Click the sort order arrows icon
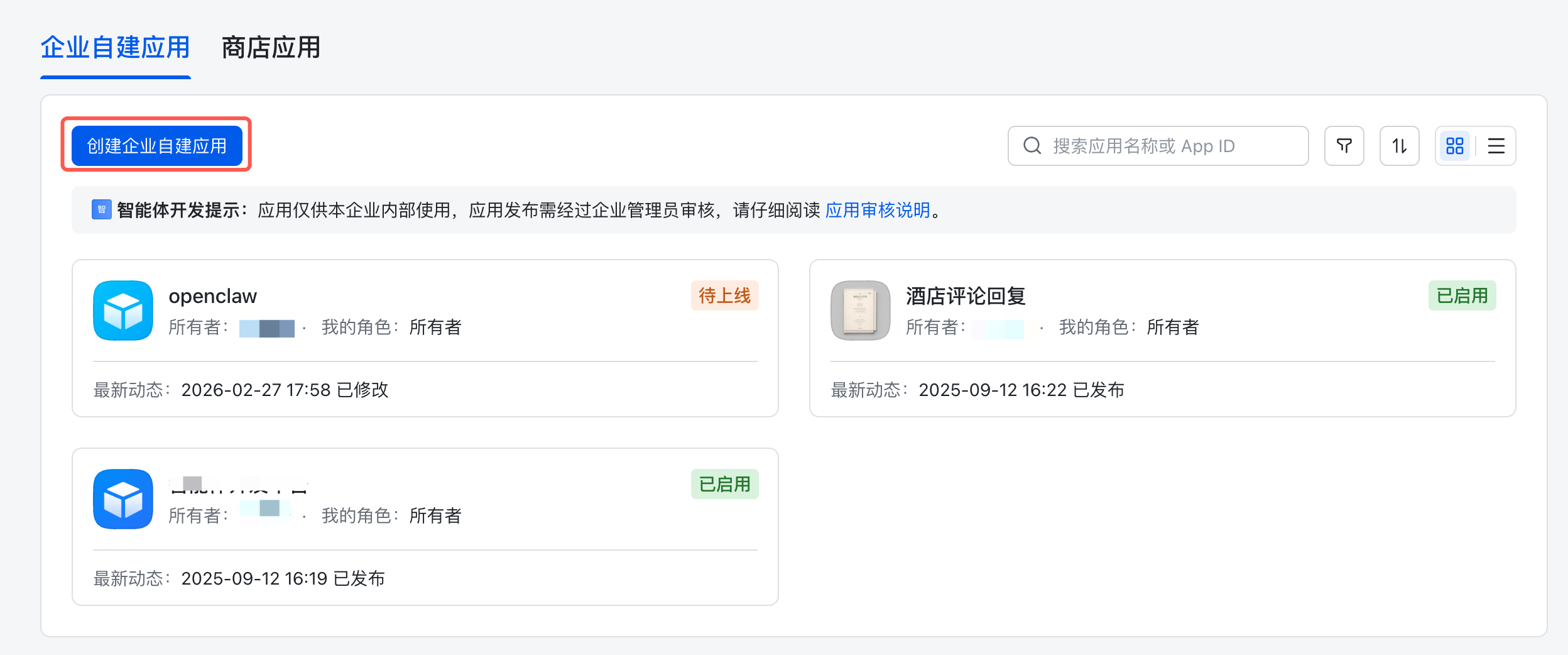The width and height of the screenshot is (1568, 655). coord(1399,146)
